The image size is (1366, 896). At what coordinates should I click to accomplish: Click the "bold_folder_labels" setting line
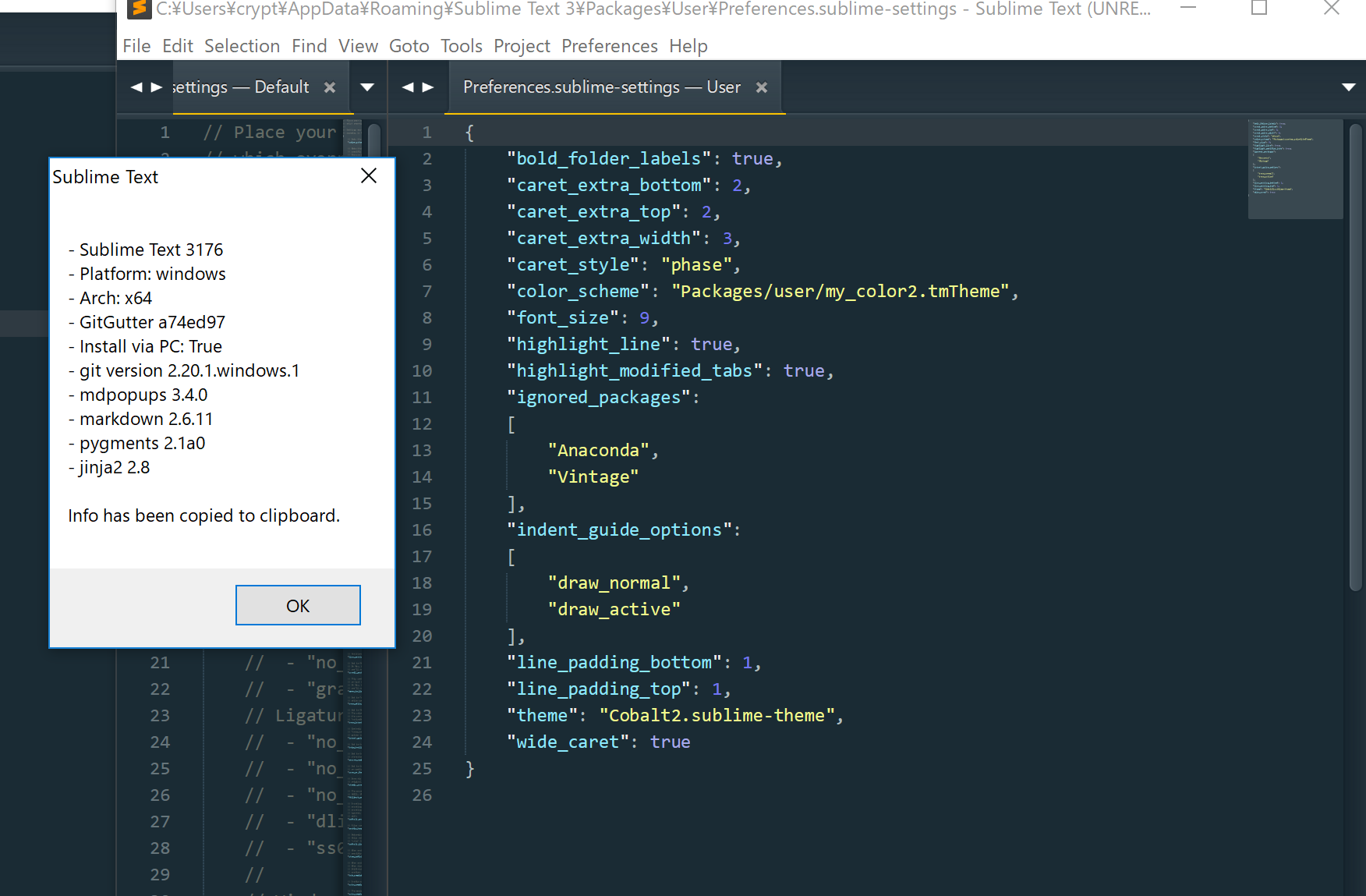pos(644,158)
